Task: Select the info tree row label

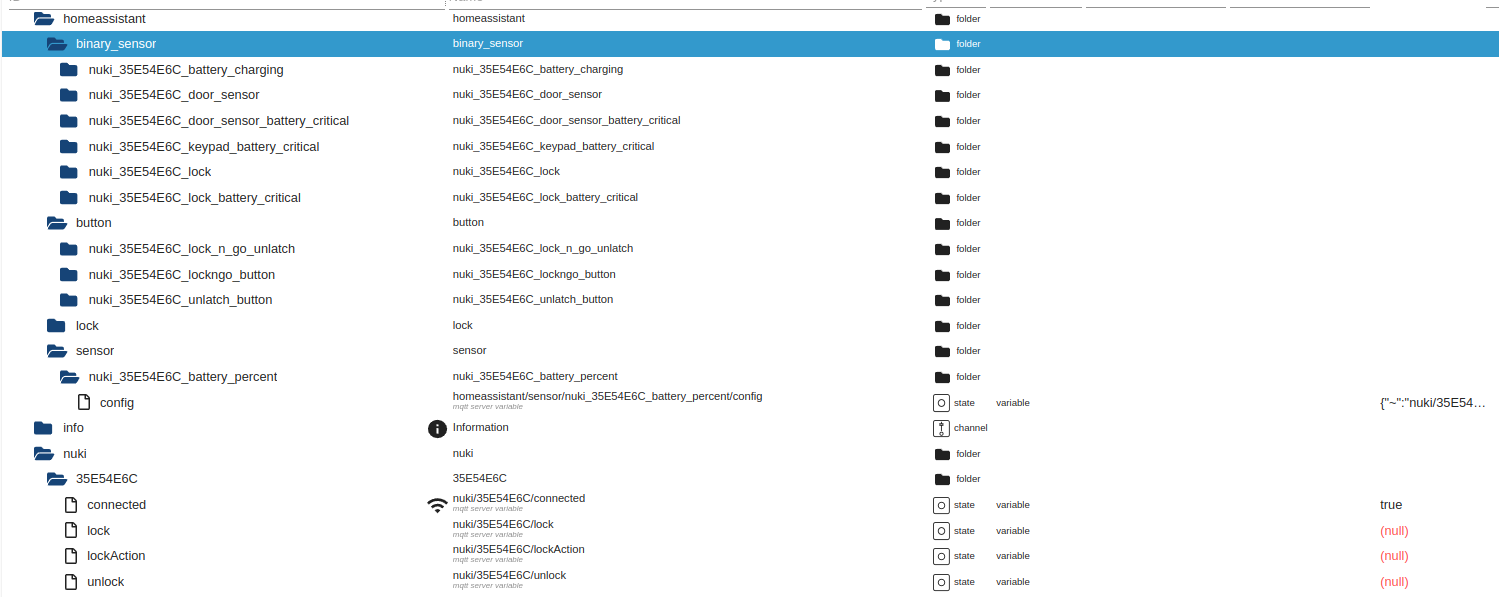Action: tap(73, 428)
